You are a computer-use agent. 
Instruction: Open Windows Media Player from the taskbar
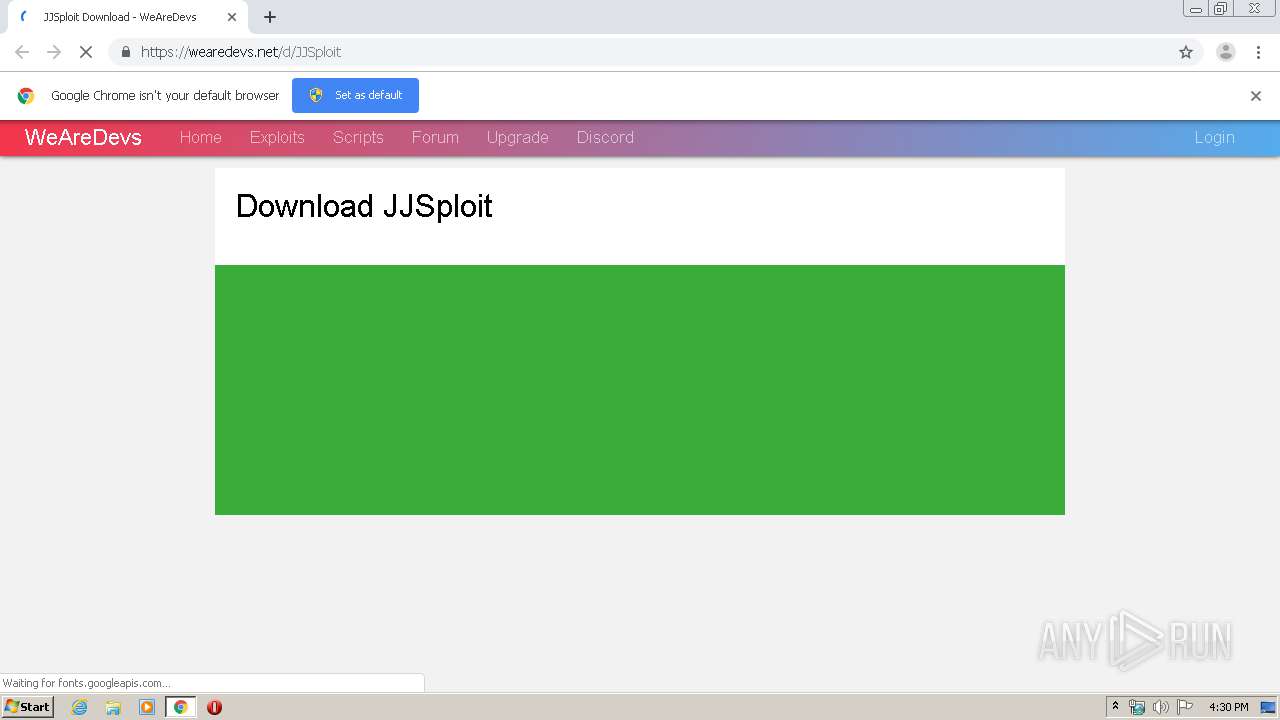pos(147,707)
